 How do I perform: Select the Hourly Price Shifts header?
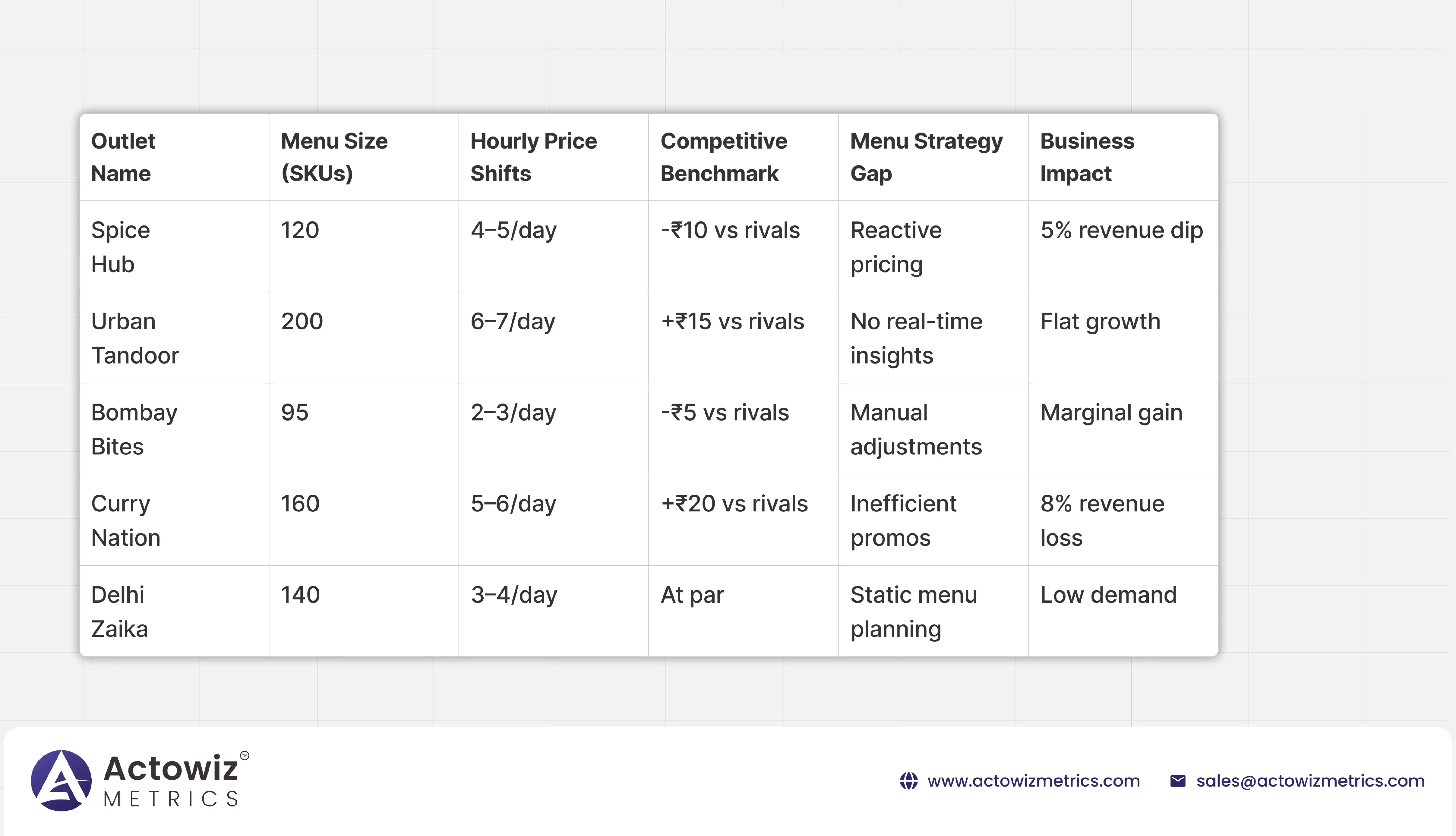(533, 157)
